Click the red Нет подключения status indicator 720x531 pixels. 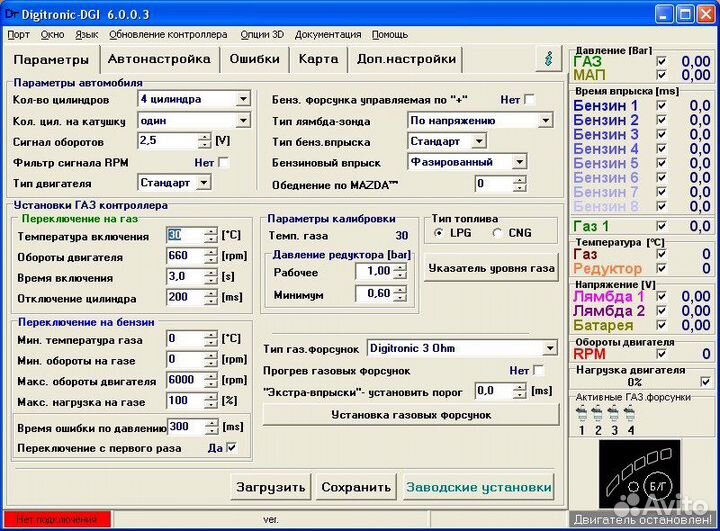pos(57,520)
